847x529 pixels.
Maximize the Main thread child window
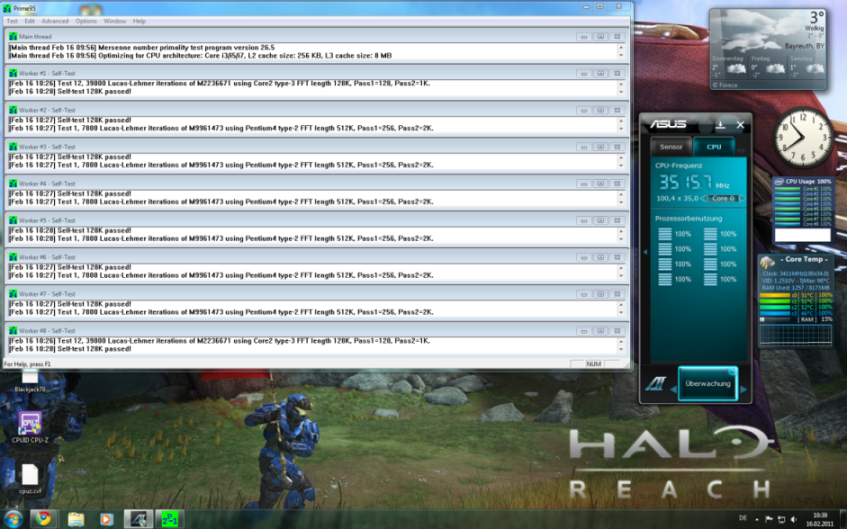(600, 37)
